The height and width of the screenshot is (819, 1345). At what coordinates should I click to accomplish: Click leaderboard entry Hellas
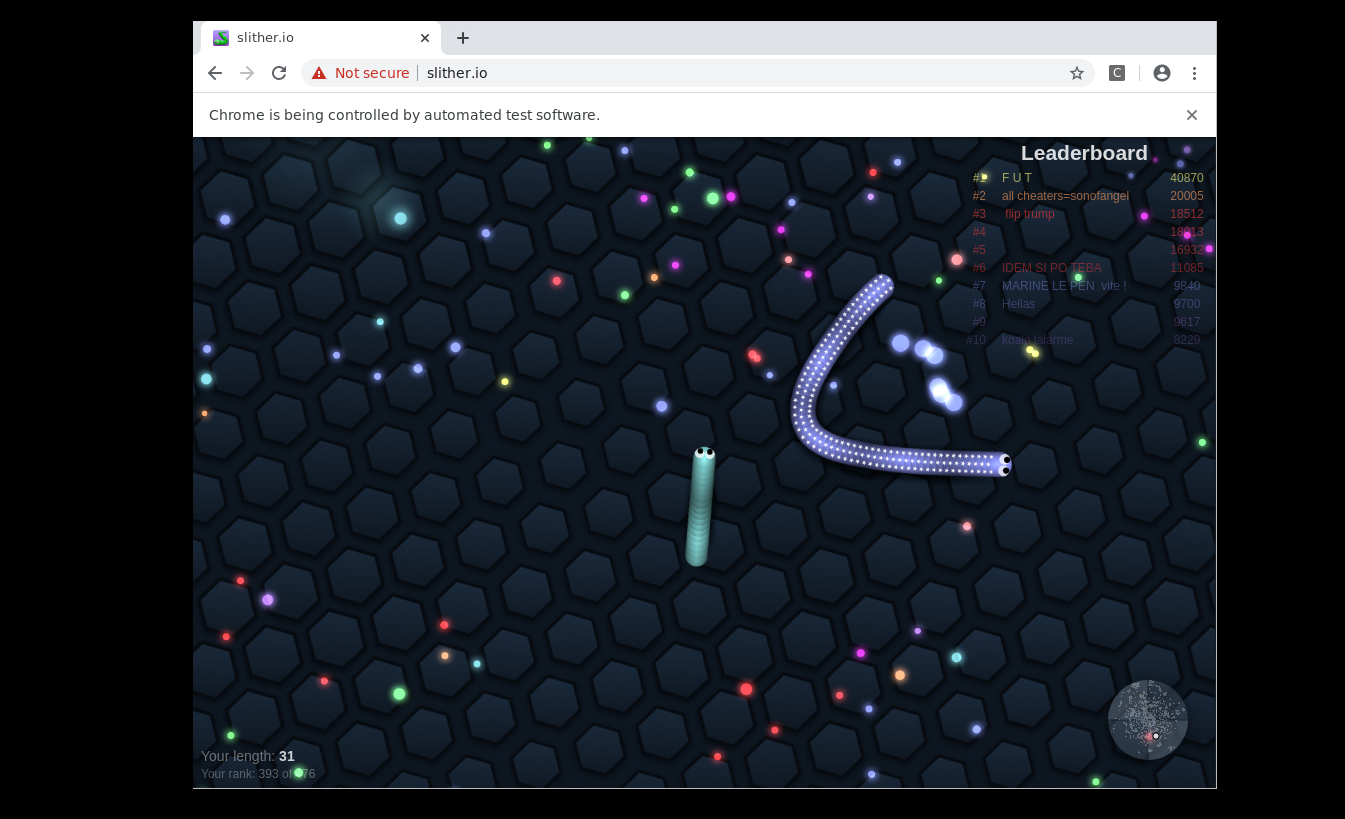[1019, 304]
